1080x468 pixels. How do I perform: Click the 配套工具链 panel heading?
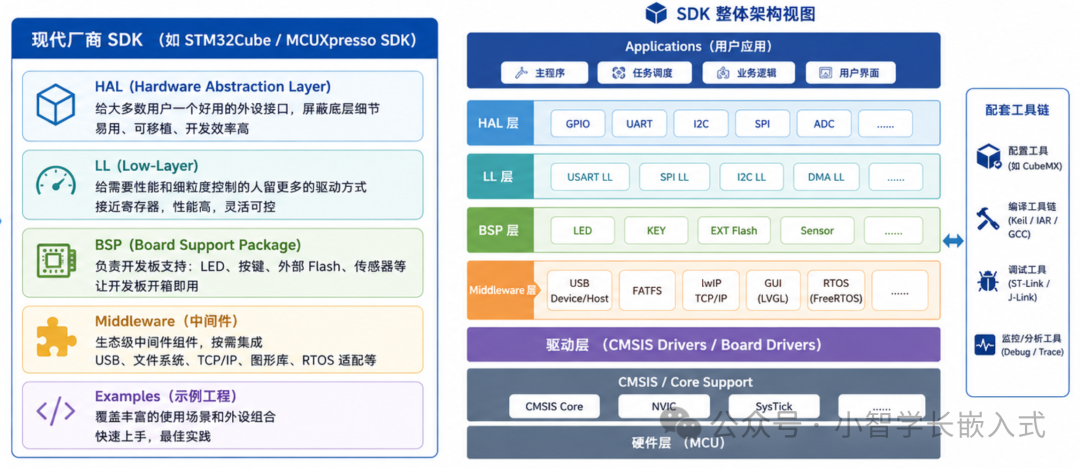[1017, 110]
